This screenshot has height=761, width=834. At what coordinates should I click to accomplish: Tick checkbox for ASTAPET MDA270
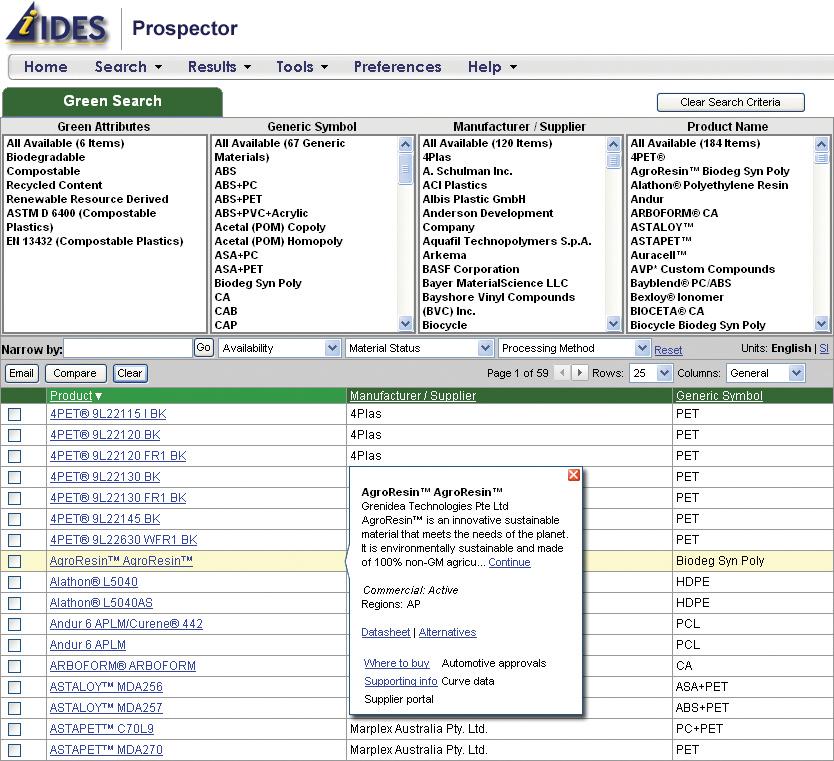point(14,750)
